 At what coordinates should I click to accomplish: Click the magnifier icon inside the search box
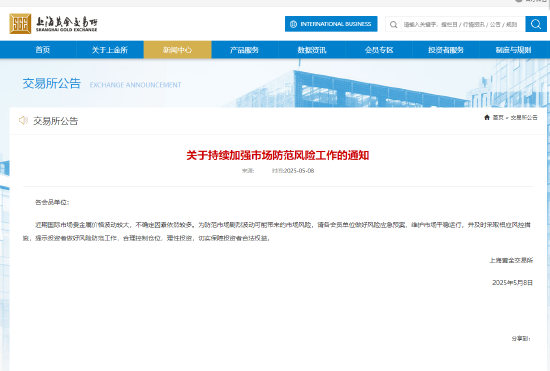tap(394, 25)
